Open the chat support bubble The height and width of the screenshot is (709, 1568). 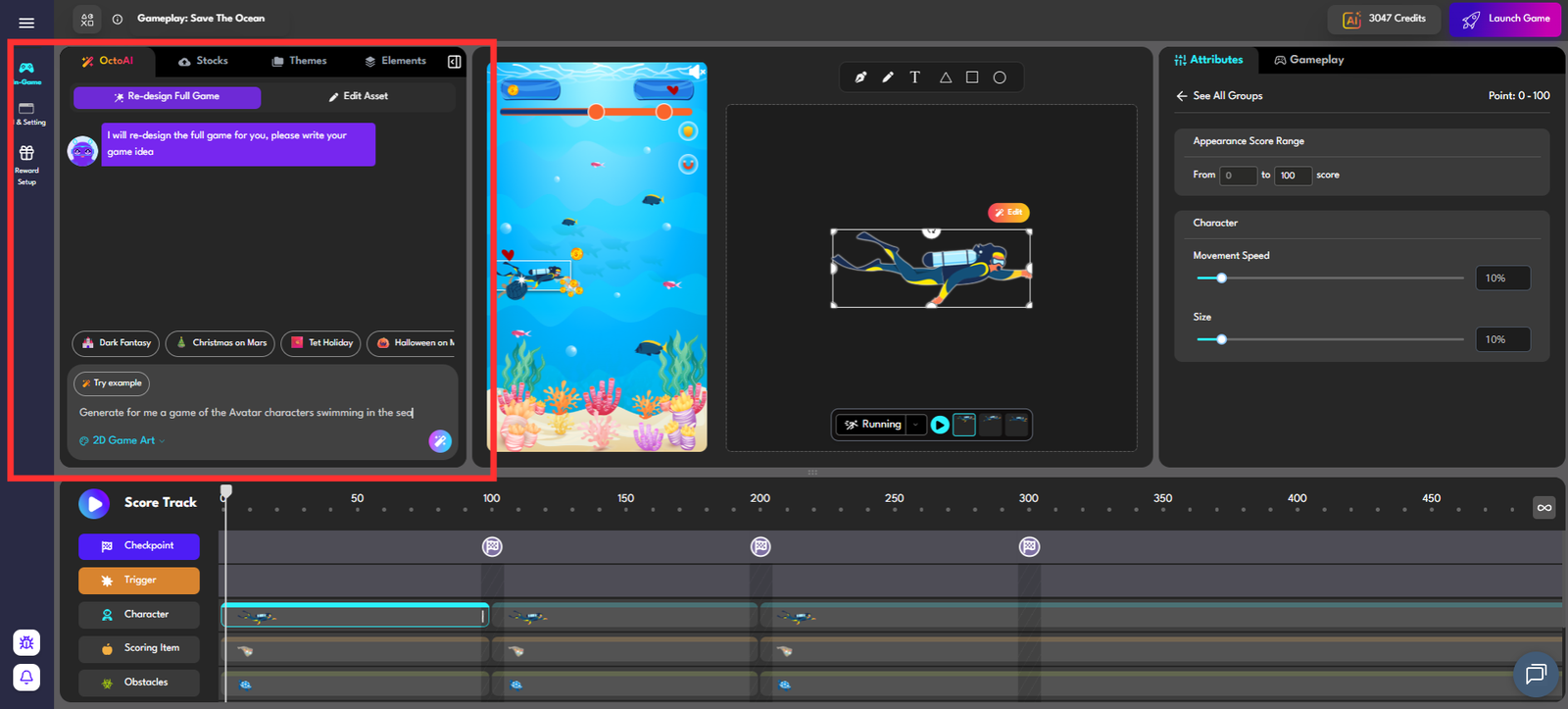click(x=1535, y=674)
